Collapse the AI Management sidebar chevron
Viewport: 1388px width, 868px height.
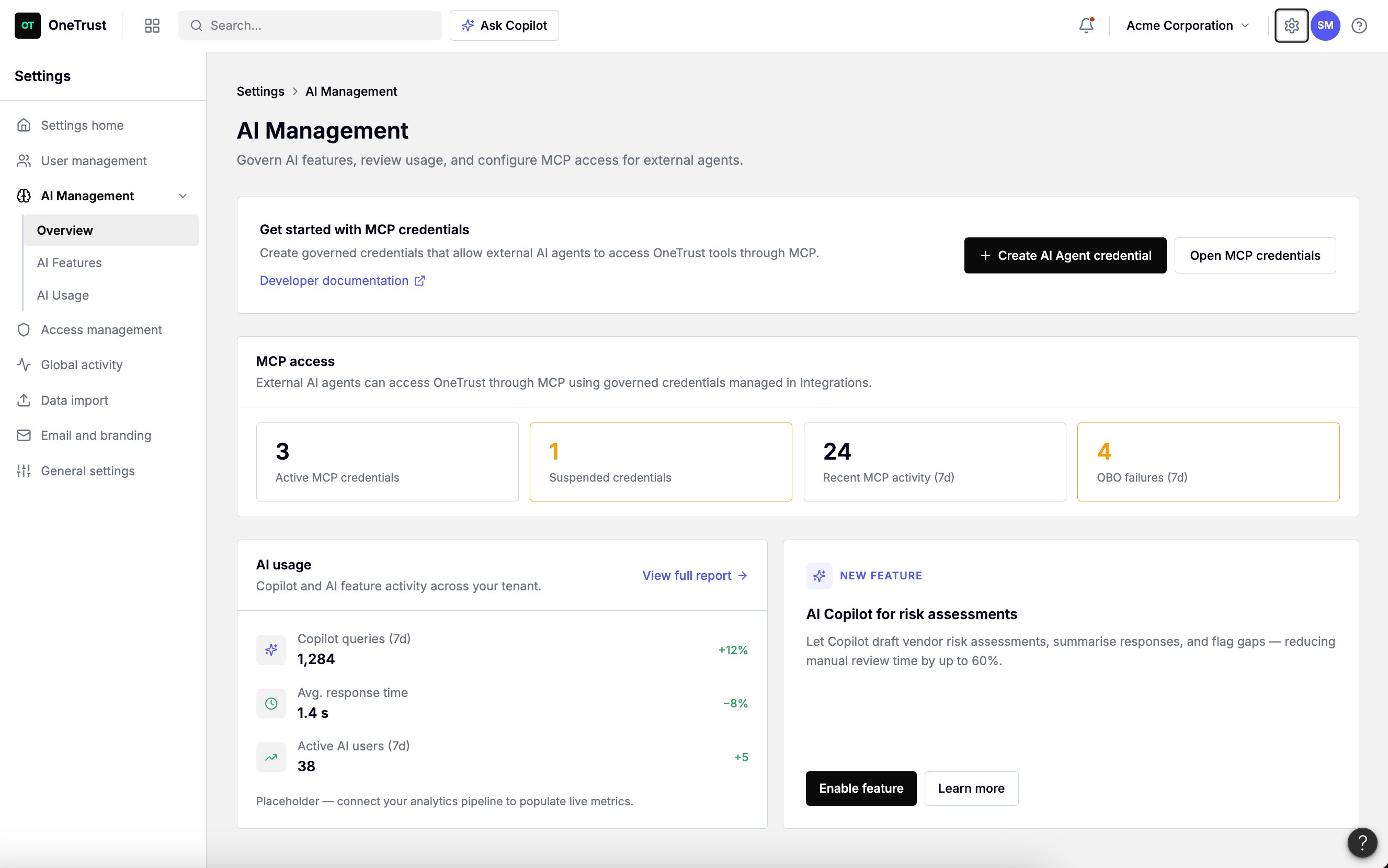coord(183,196)
